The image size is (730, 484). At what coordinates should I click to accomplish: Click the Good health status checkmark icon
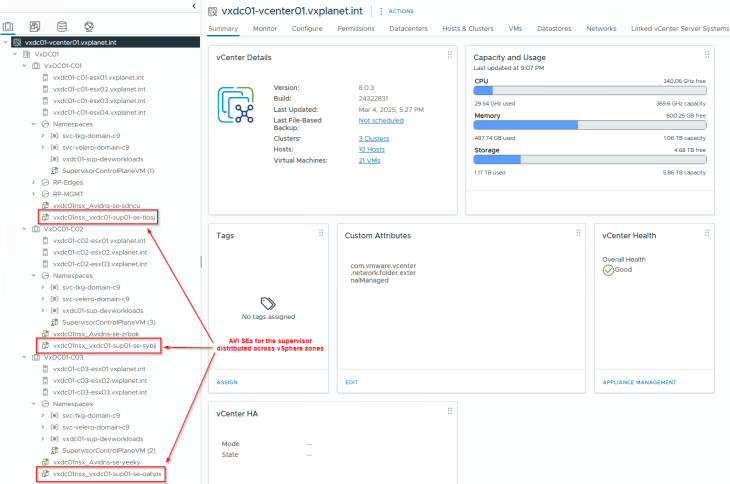(x=608, y=270)
